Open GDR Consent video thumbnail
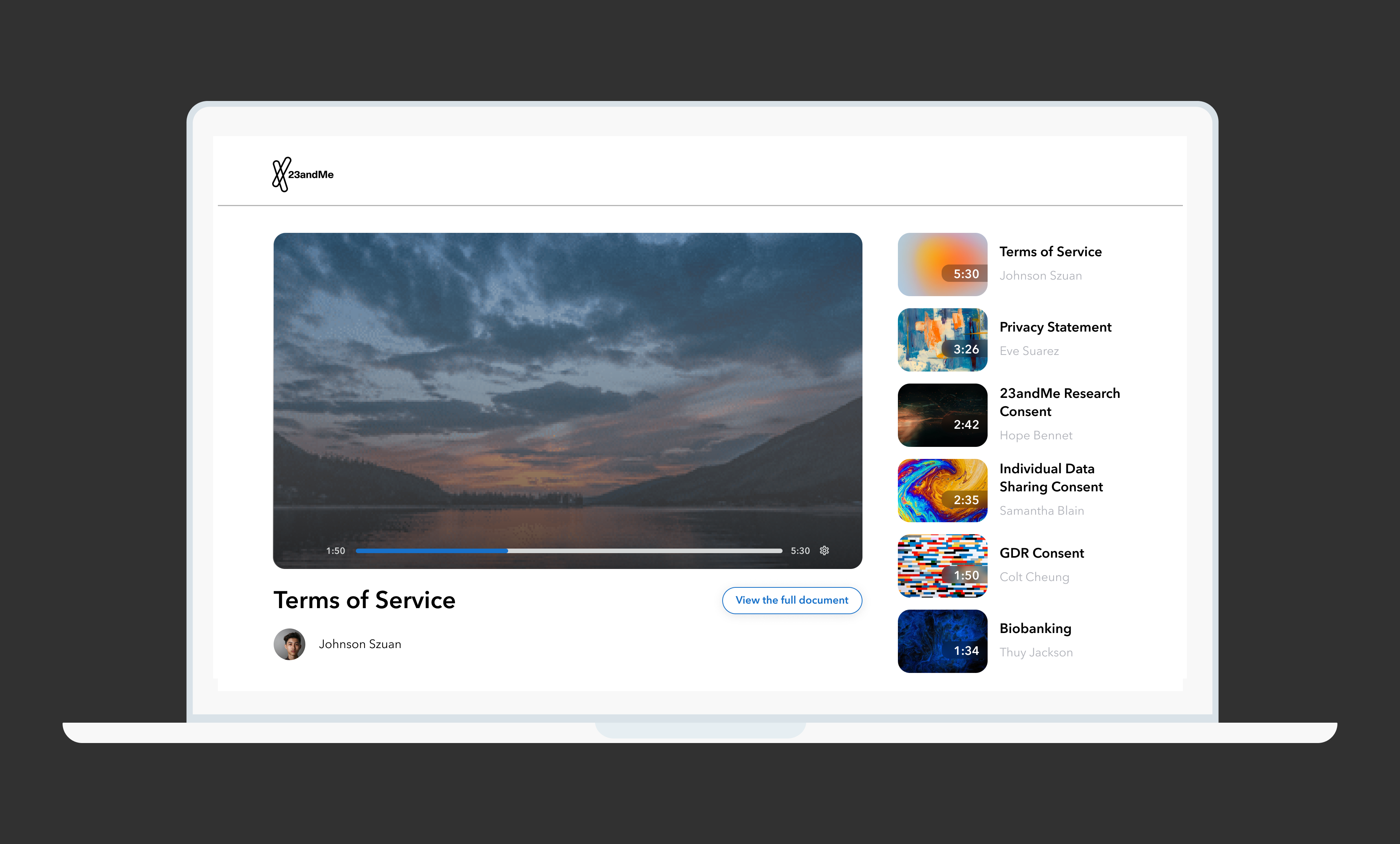 point(942,566)
